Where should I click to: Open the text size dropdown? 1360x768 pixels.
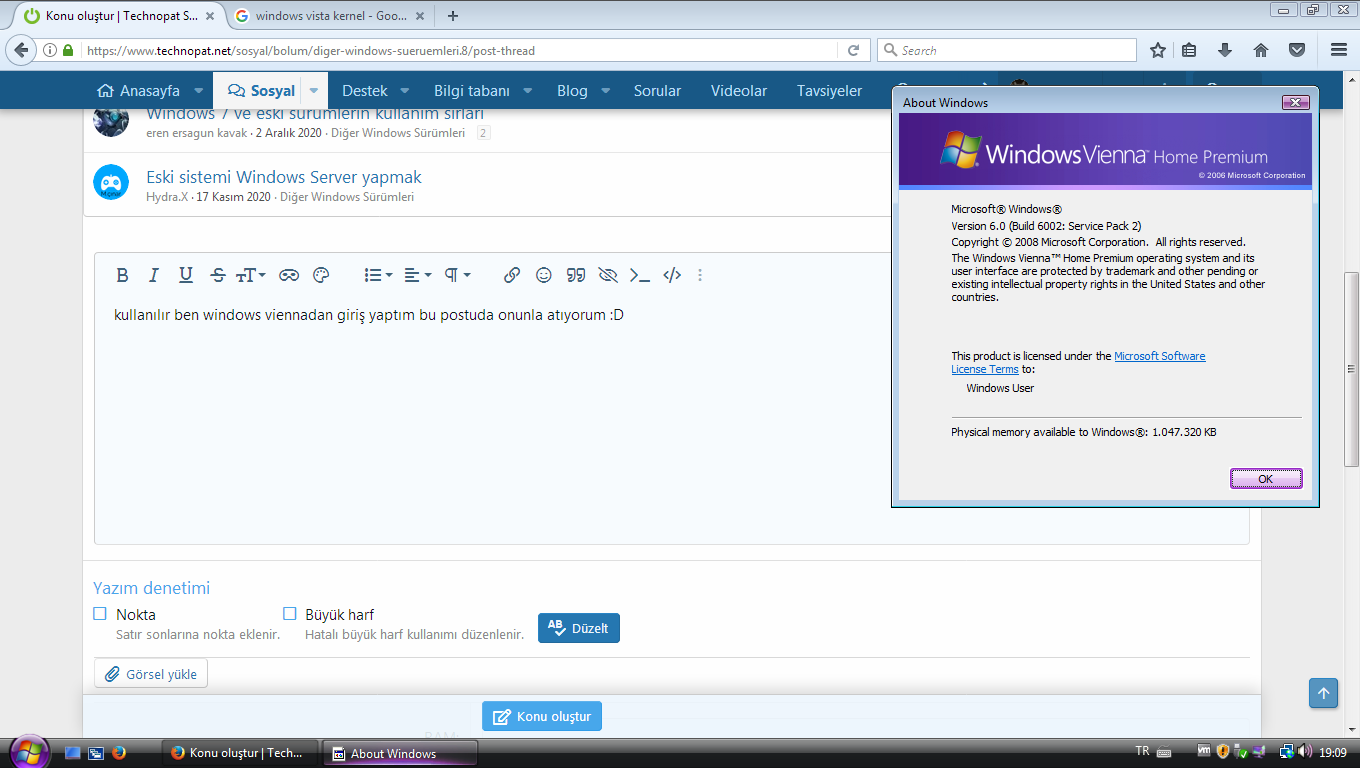tap(250, 275)
